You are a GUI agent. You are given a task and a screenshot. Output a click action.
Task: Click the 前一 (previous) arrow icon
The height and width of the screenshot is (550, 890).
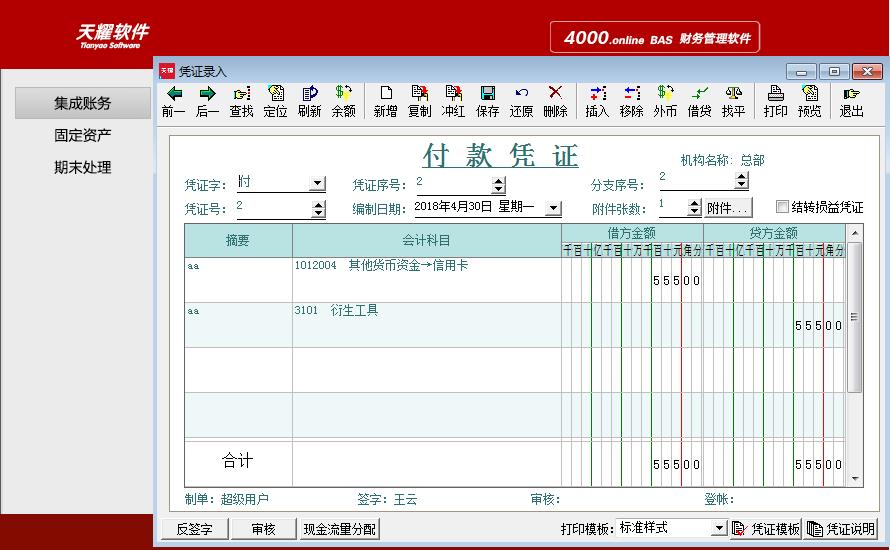174,94
